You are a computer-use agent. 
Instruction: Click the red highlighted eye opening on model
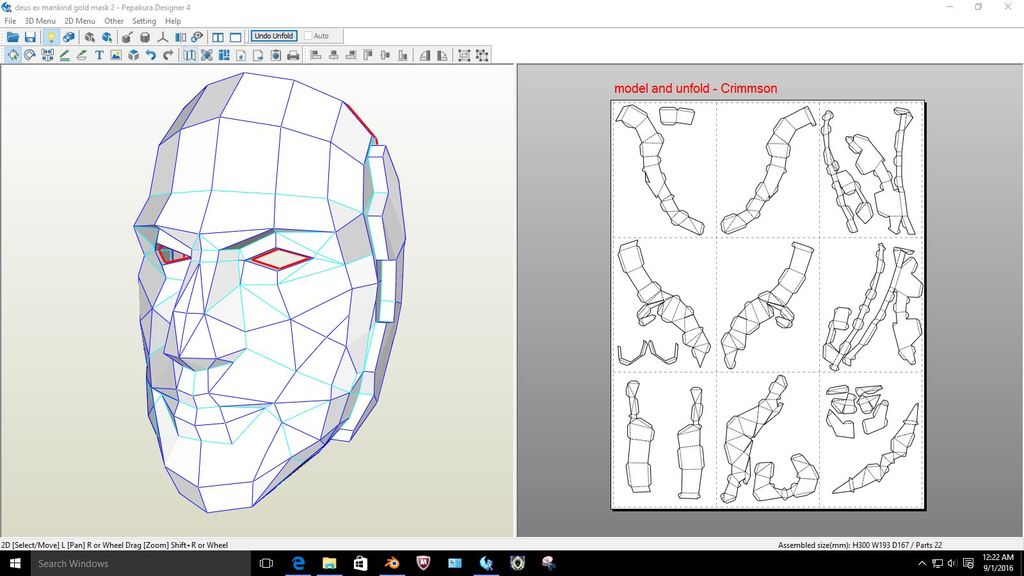(x=281, y=259)
